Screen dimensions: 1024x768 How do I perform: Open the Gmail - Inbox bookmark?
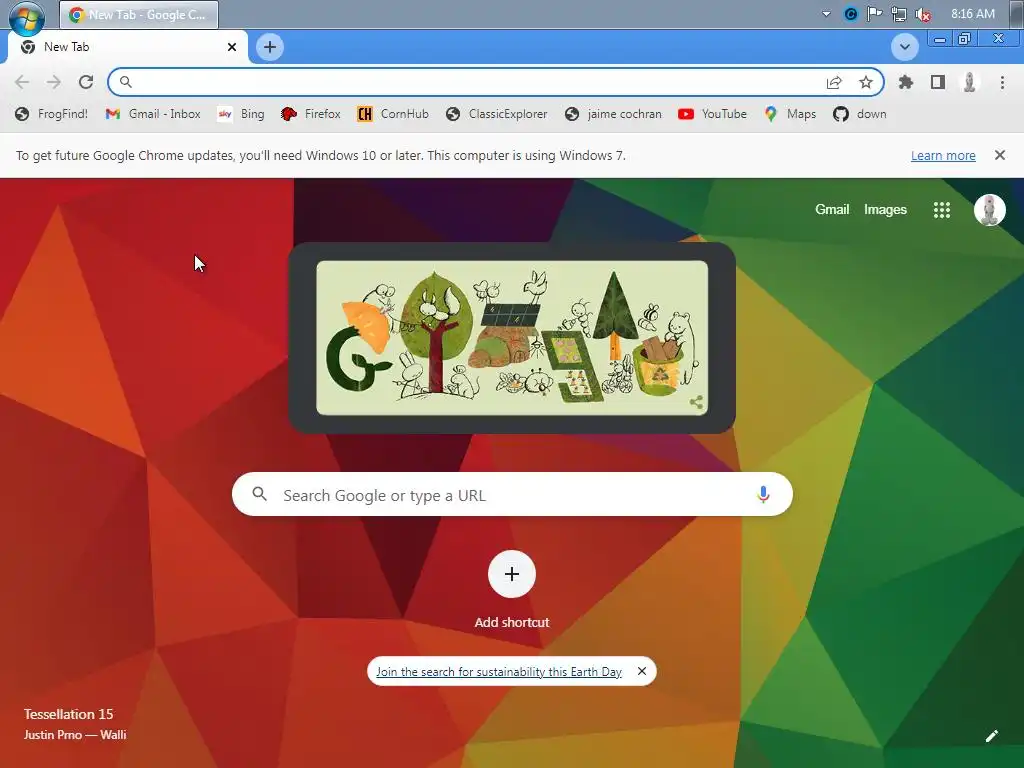pos(153,114)
